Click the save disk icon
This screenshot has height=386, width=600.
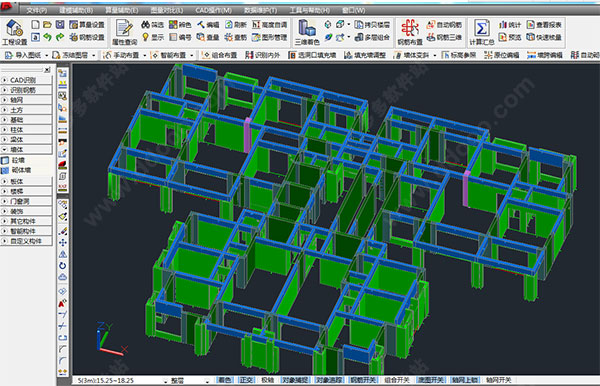pos(60,25)
